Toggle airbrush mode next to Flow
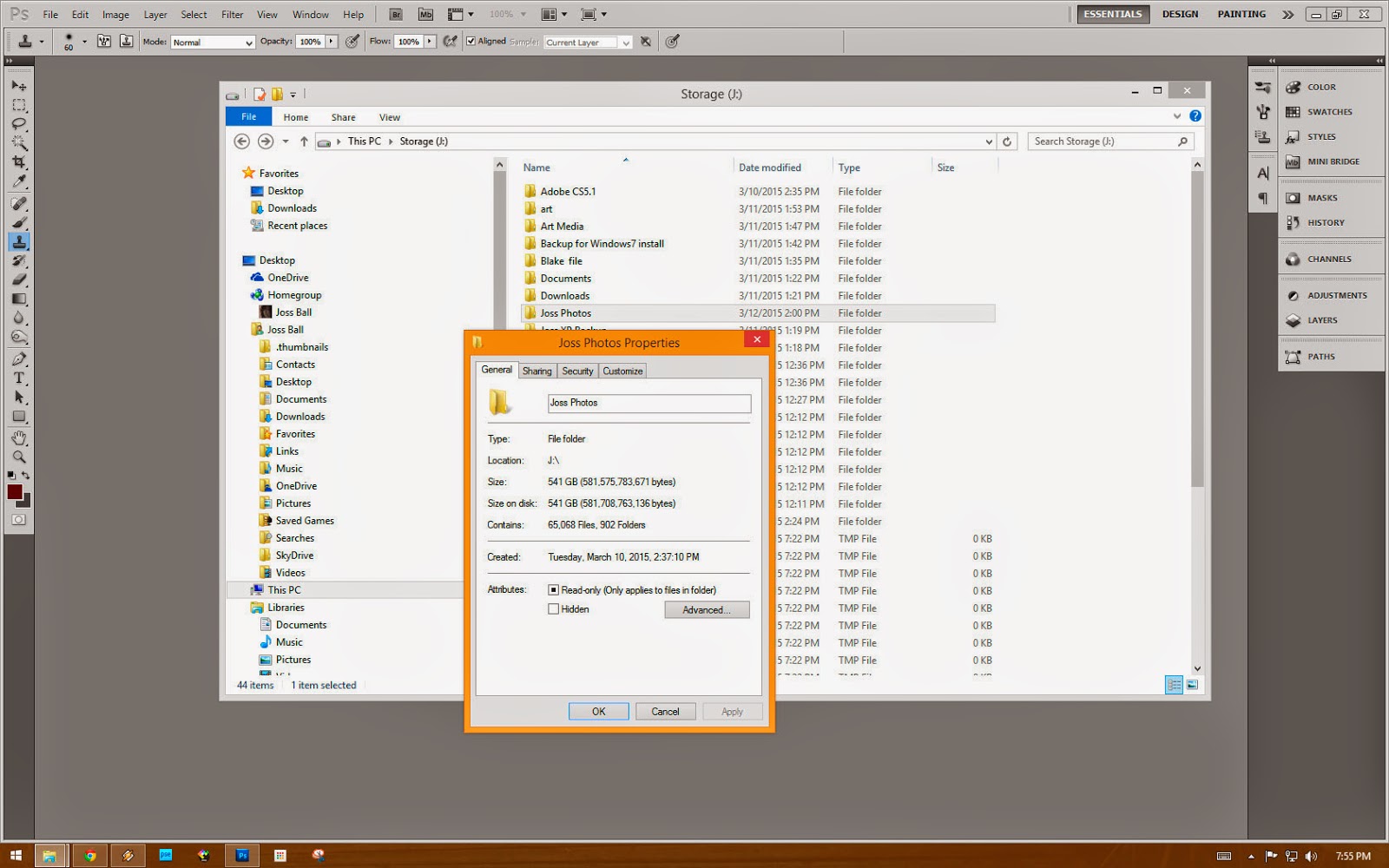The image size is (1389, 868). (x=450, y=42)
